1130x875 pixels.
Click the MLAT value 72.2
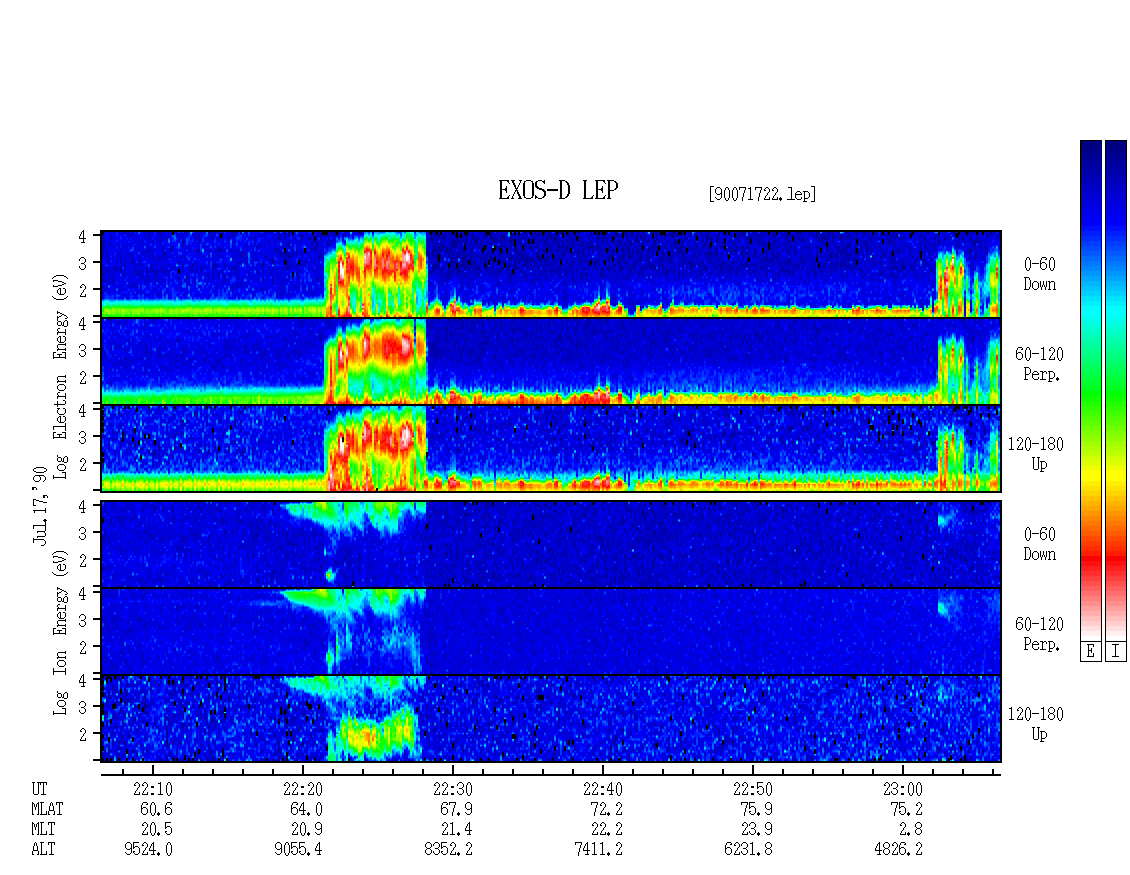[x=606, y=809]
